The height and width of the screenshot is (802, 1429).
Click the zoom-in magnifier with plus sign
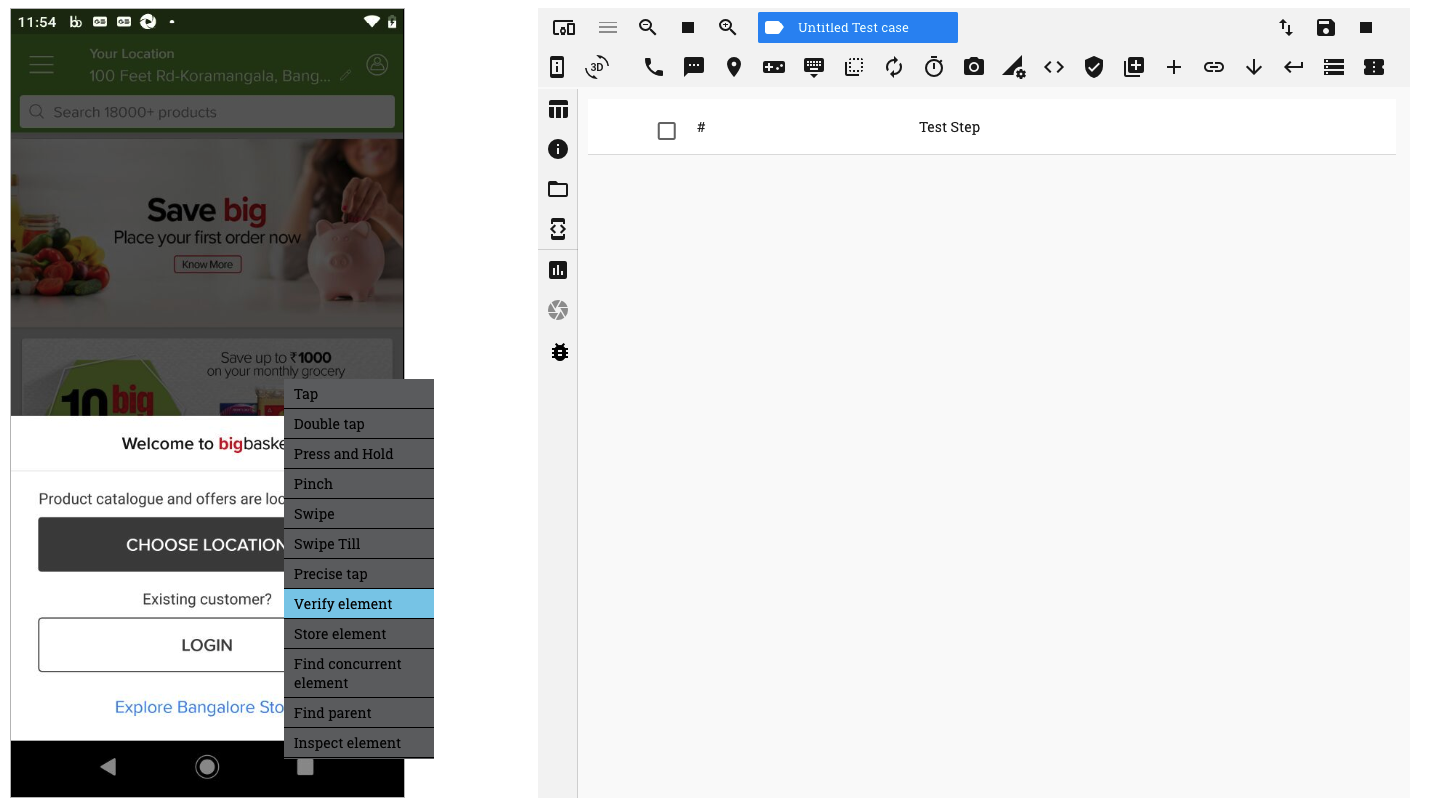[728, 28]
